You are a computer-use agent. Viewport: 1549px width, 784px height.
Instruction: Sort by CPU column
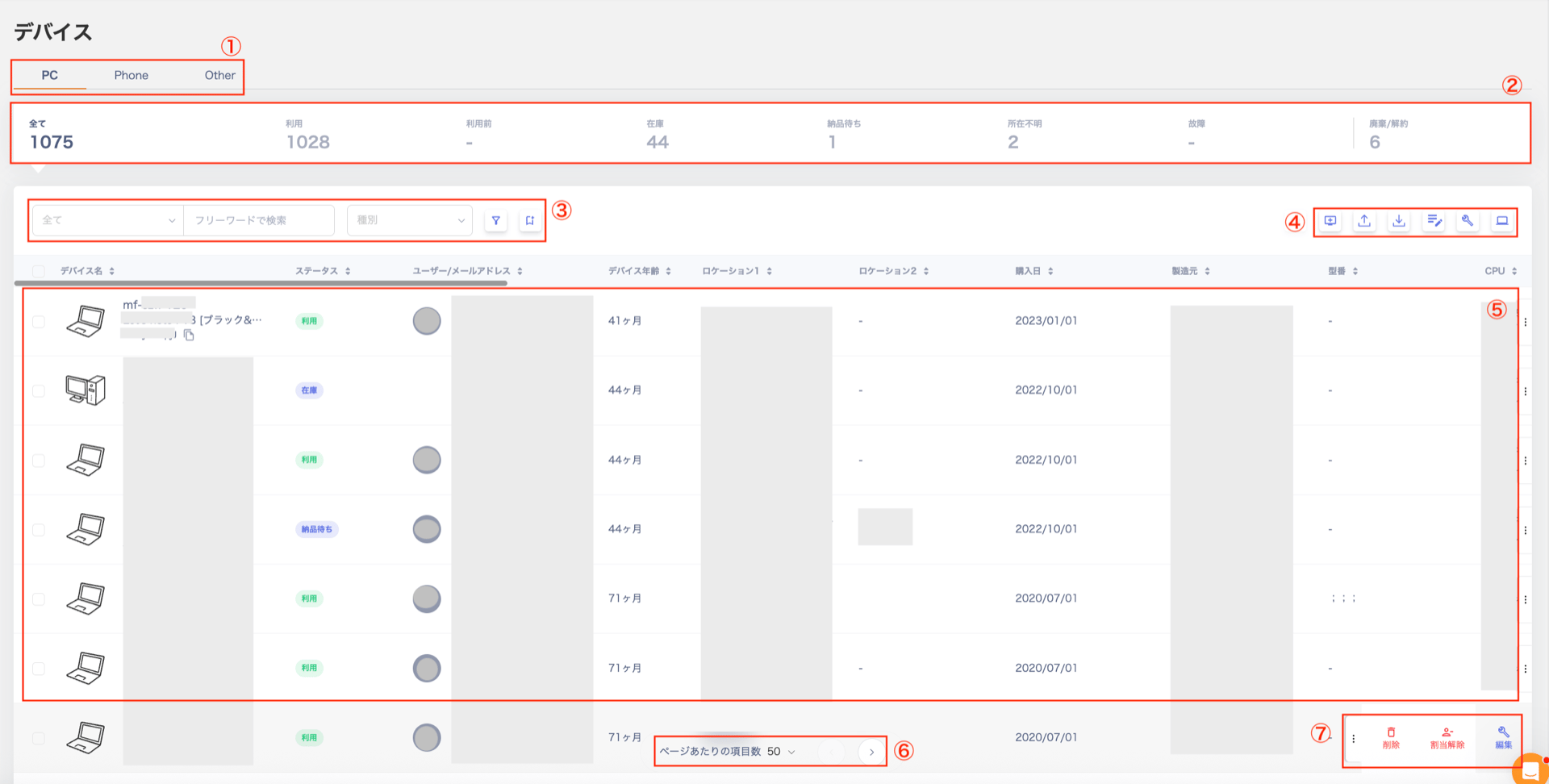(1514, 271)
